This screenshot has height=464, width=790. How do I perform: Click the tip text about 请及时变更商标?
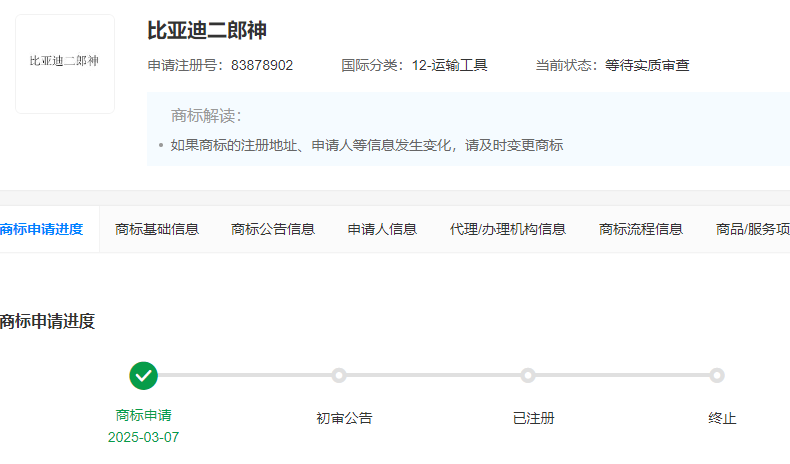click(367, 146)
